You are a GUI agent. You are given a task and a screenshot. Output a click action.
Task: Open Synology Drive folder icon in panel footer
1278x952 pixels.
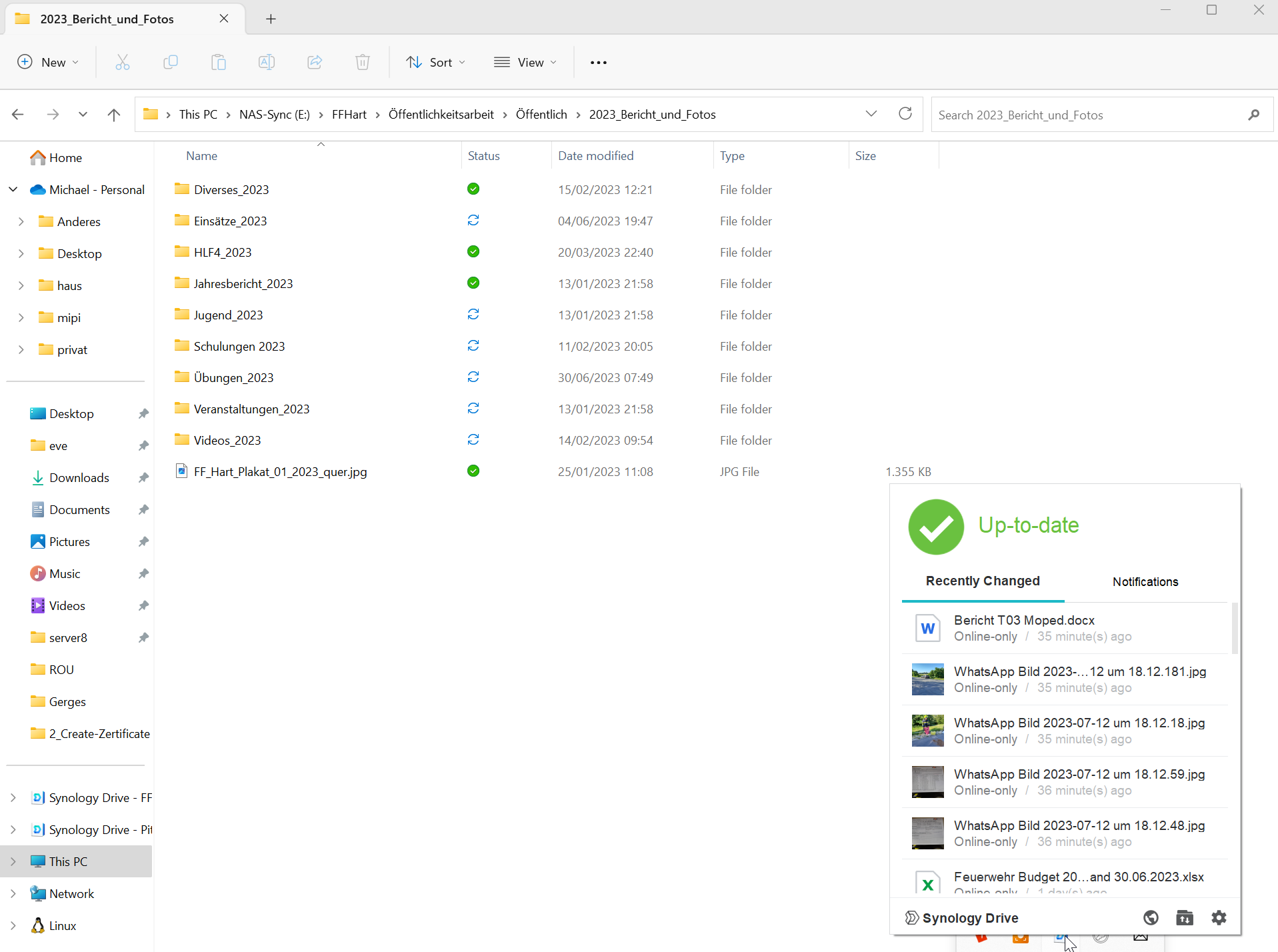tap(1185, 917)
